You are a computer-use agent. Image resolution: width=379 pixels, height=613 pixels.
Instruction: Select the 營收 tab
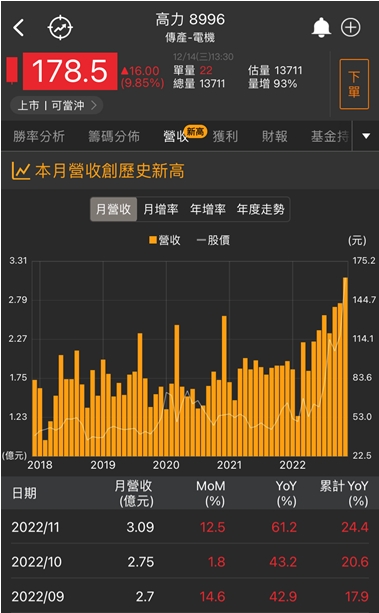click(176, 137)
